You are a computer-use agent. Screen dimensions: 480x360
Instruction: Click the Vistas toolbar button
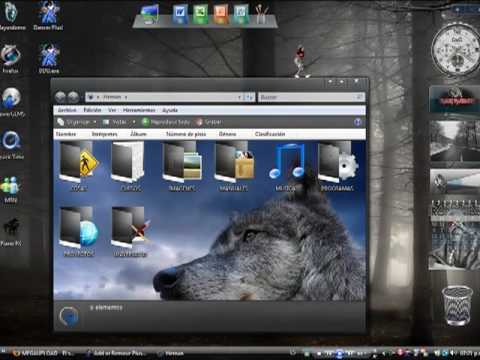[x=115, y=122]
